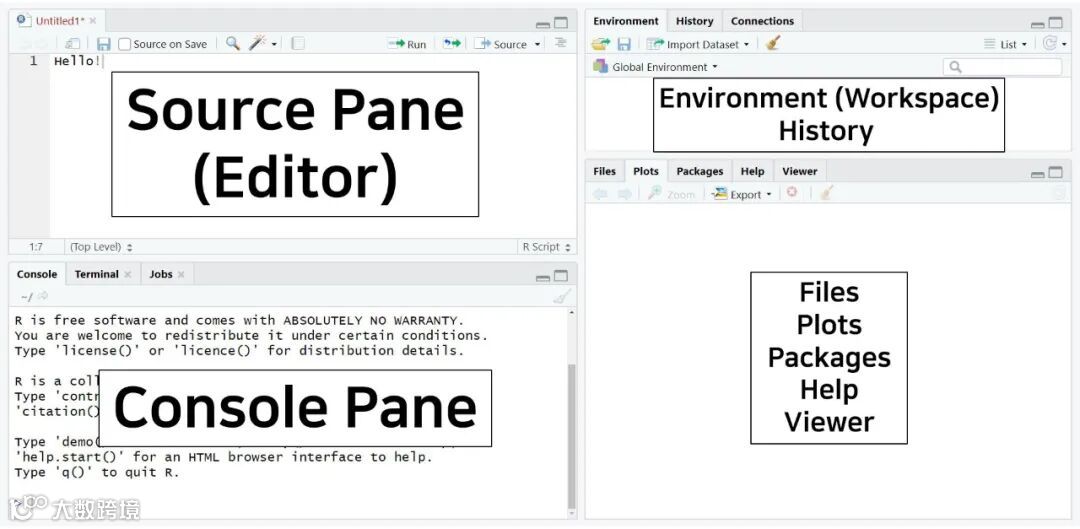
Task: Click the ~/ working directory path in the Console
Action: (x=26, y=297)
